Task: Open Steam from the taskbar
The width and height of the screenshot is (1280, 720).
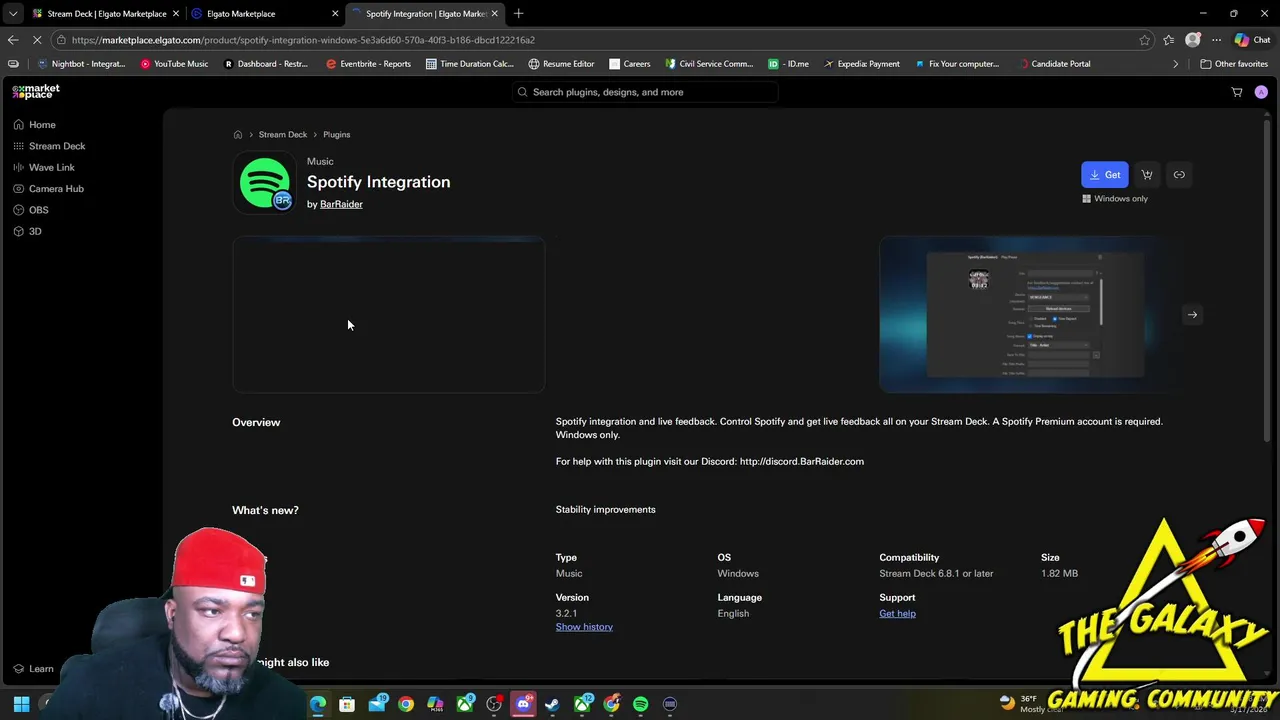Action: click(552, 704)
